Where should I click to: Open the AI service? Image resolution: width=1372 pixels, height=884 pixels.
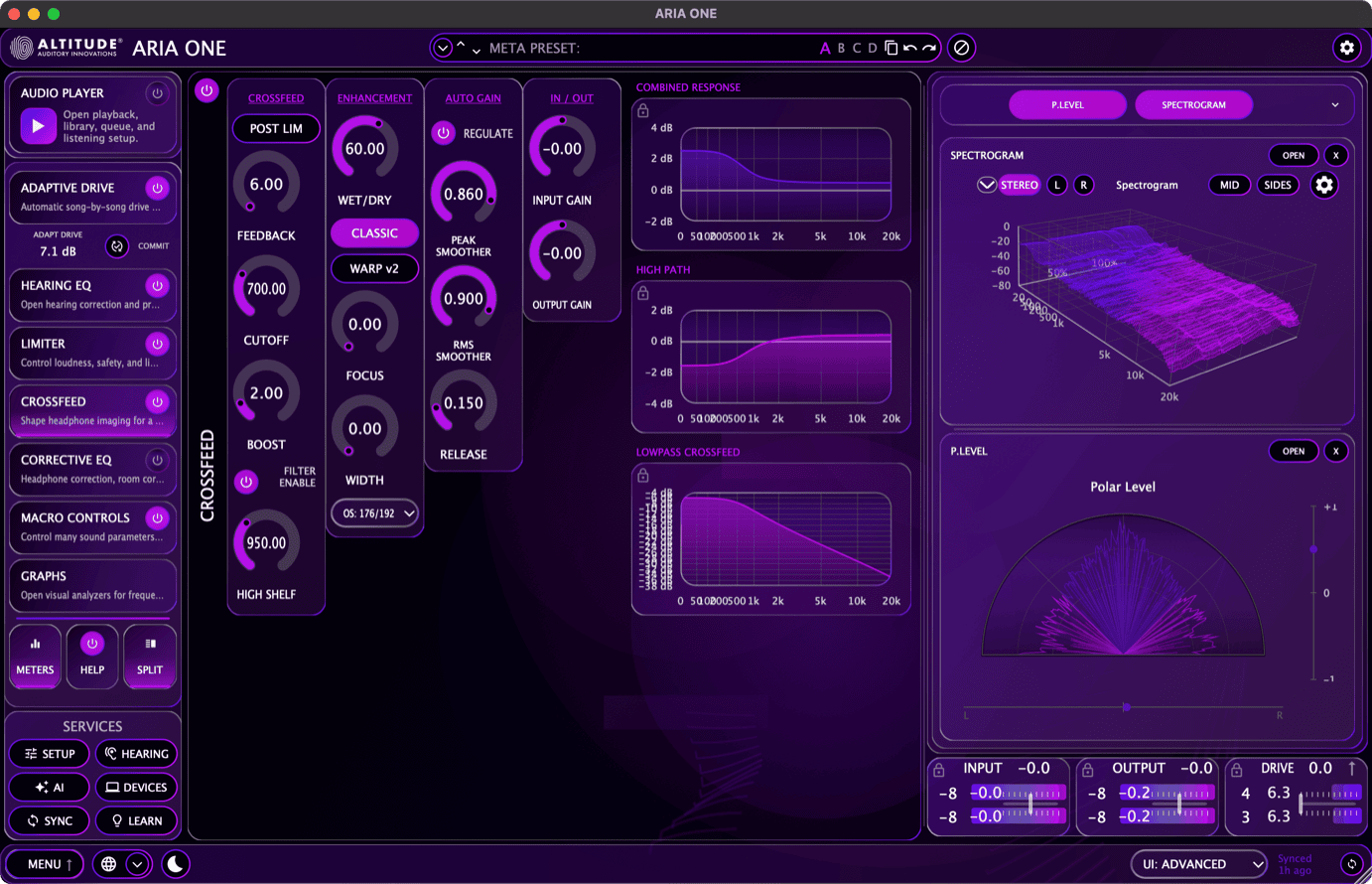point(50,788)
